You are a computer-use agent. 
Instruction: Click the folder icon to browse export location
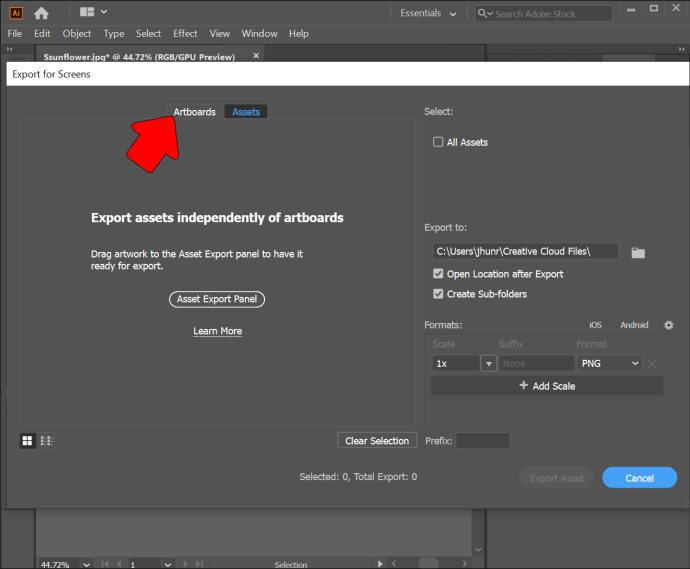click(x=638, y=253)
